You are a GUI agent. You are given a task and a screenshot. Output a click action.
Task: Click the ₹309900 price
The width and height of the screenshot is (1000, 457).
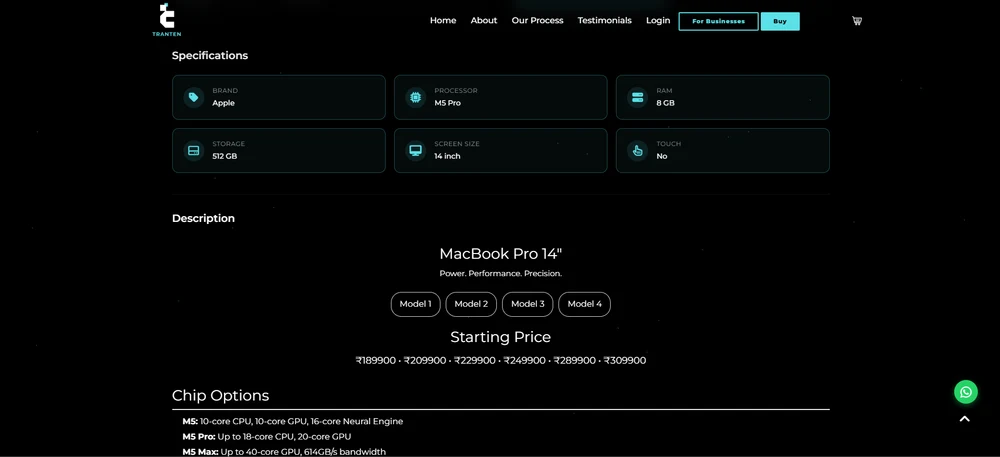click(x=624, y=361)
